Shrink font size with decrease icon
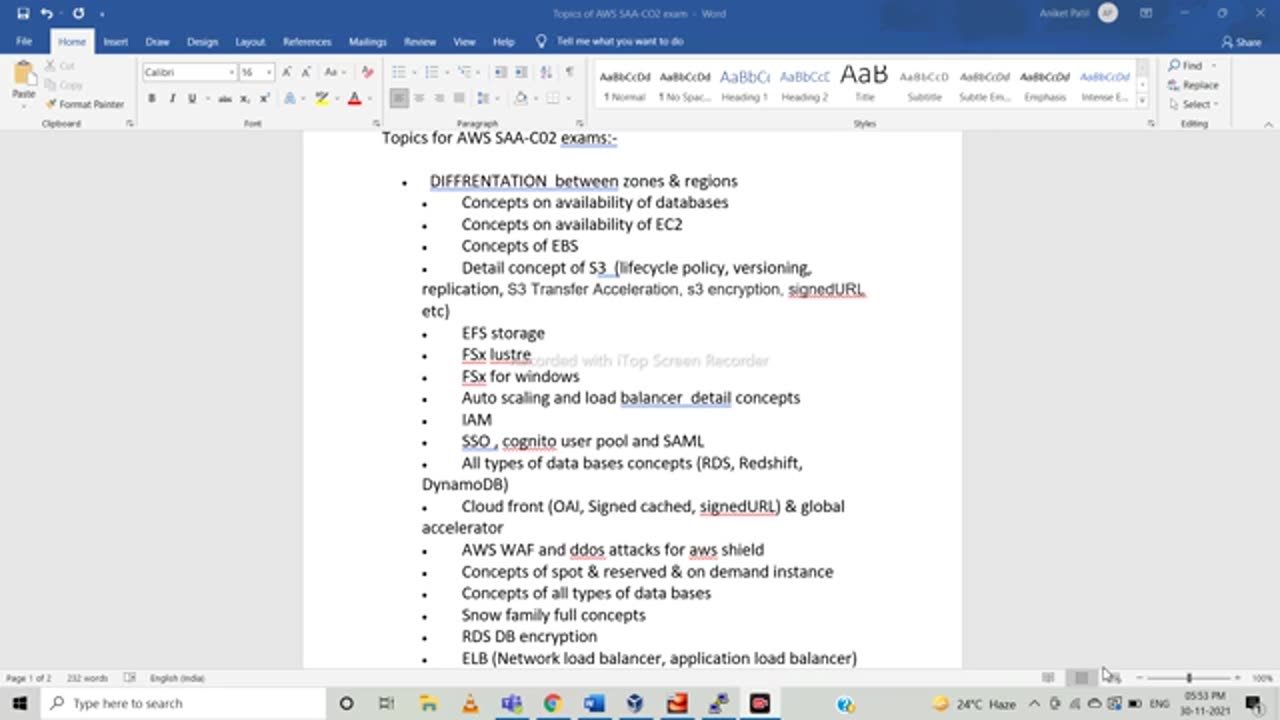The width and height of the screenshot is (1280, 720). point(305,72)
